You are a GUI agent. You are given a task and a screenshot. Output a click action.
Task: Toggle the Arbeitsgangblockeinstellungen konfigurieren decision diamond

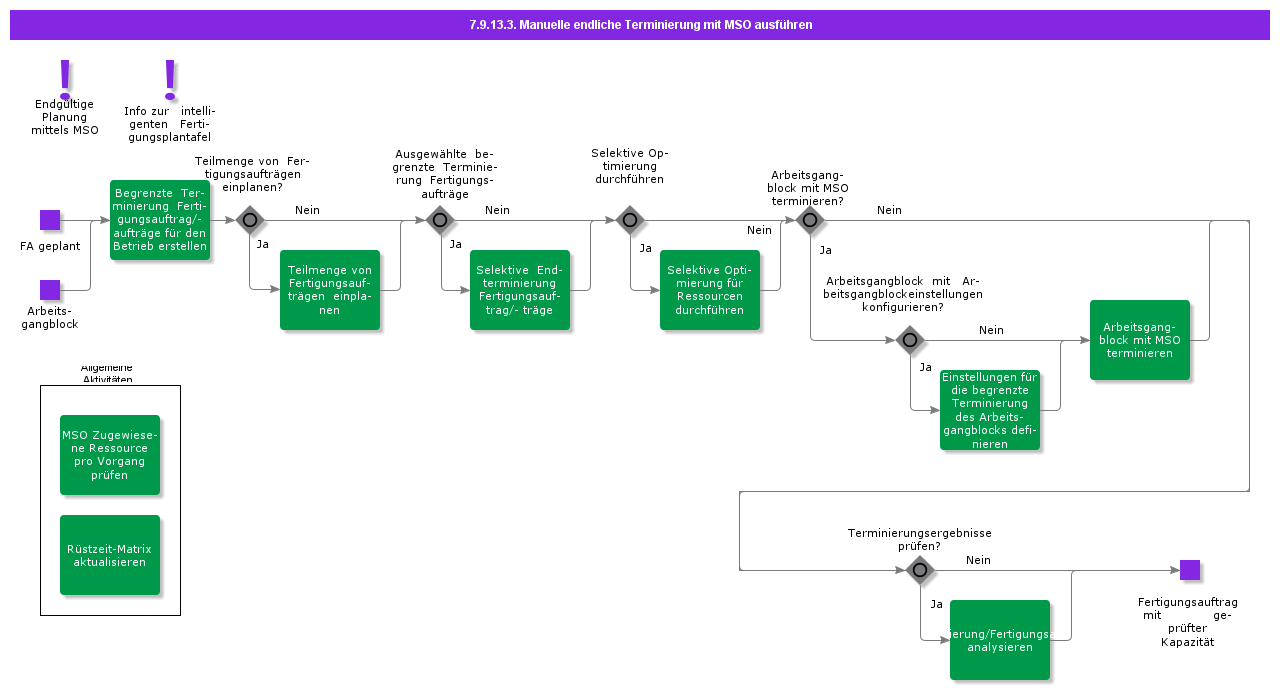[x=909, y=340]
